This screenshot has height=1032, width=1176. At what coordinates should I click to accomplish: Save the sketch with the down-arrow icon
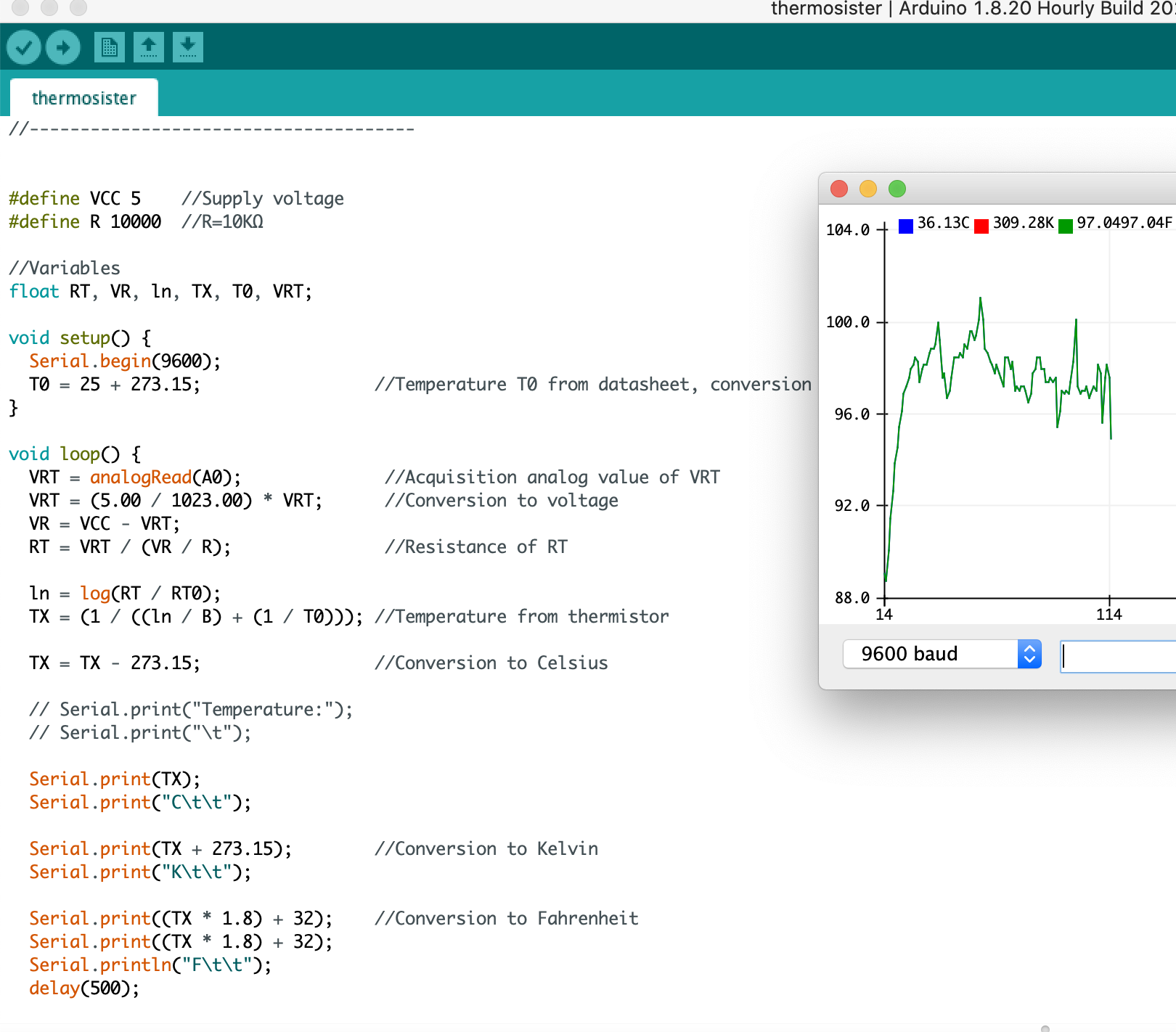(188, 48)
